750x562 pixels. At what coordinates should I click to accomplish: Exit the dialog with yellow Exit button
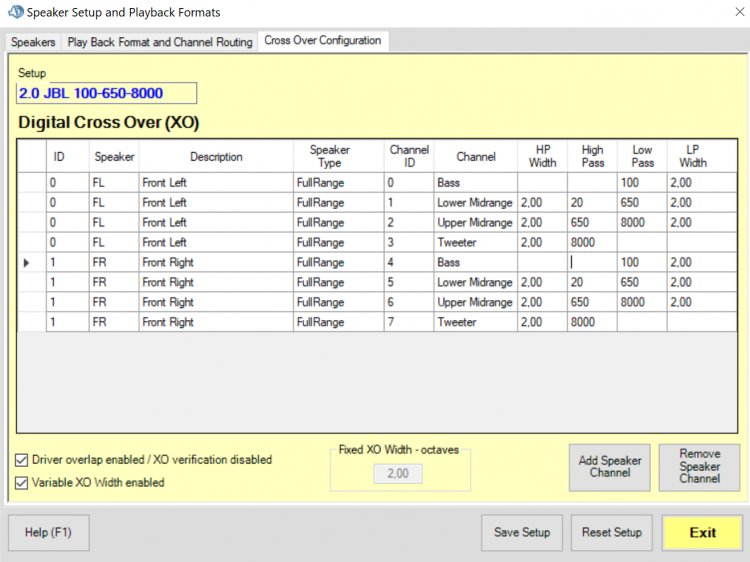[702, 532]
